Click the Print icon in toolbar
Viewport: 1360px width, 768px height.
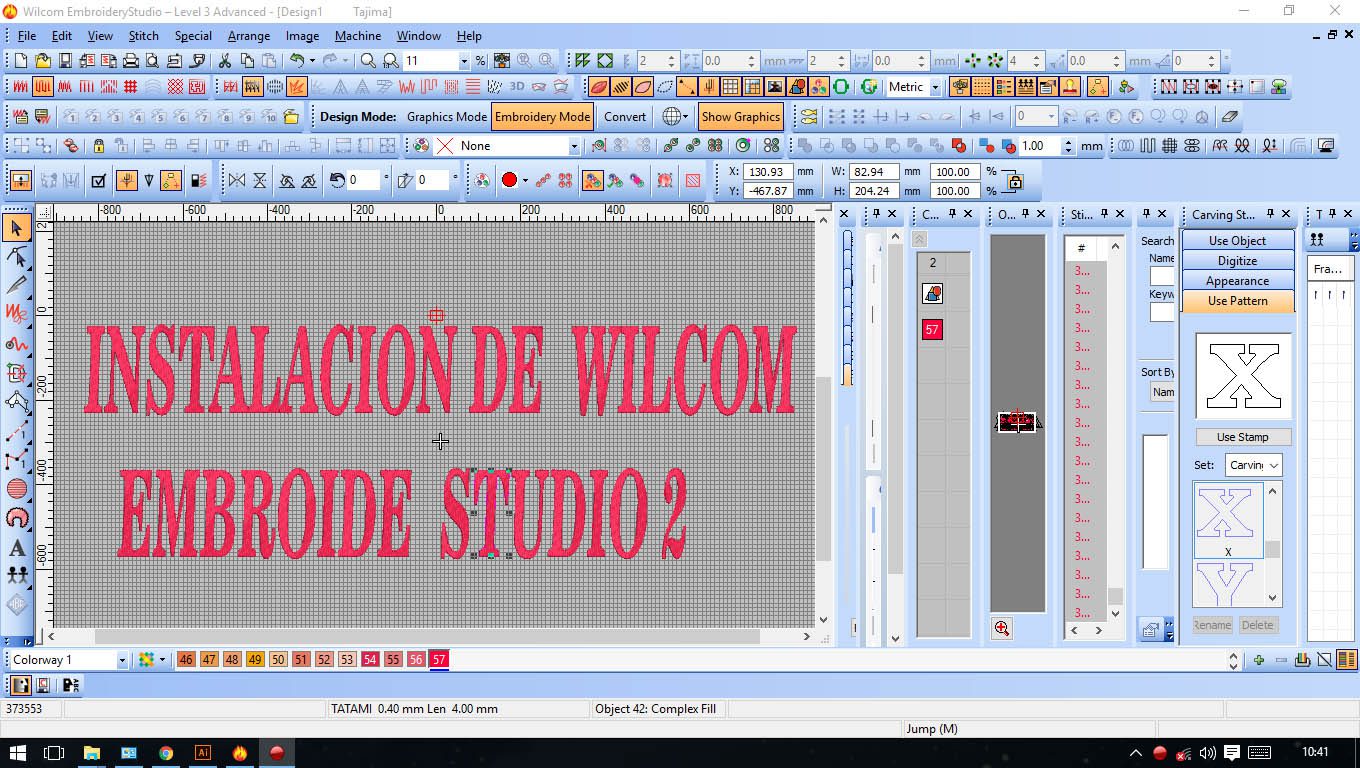coord(131,61)
